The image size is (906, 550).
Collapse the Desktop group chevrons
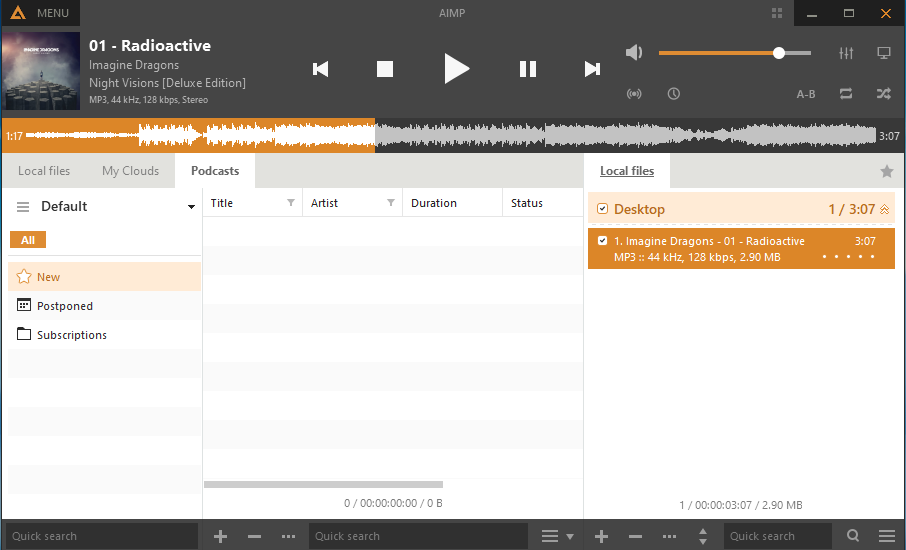(x=884, y=209)
